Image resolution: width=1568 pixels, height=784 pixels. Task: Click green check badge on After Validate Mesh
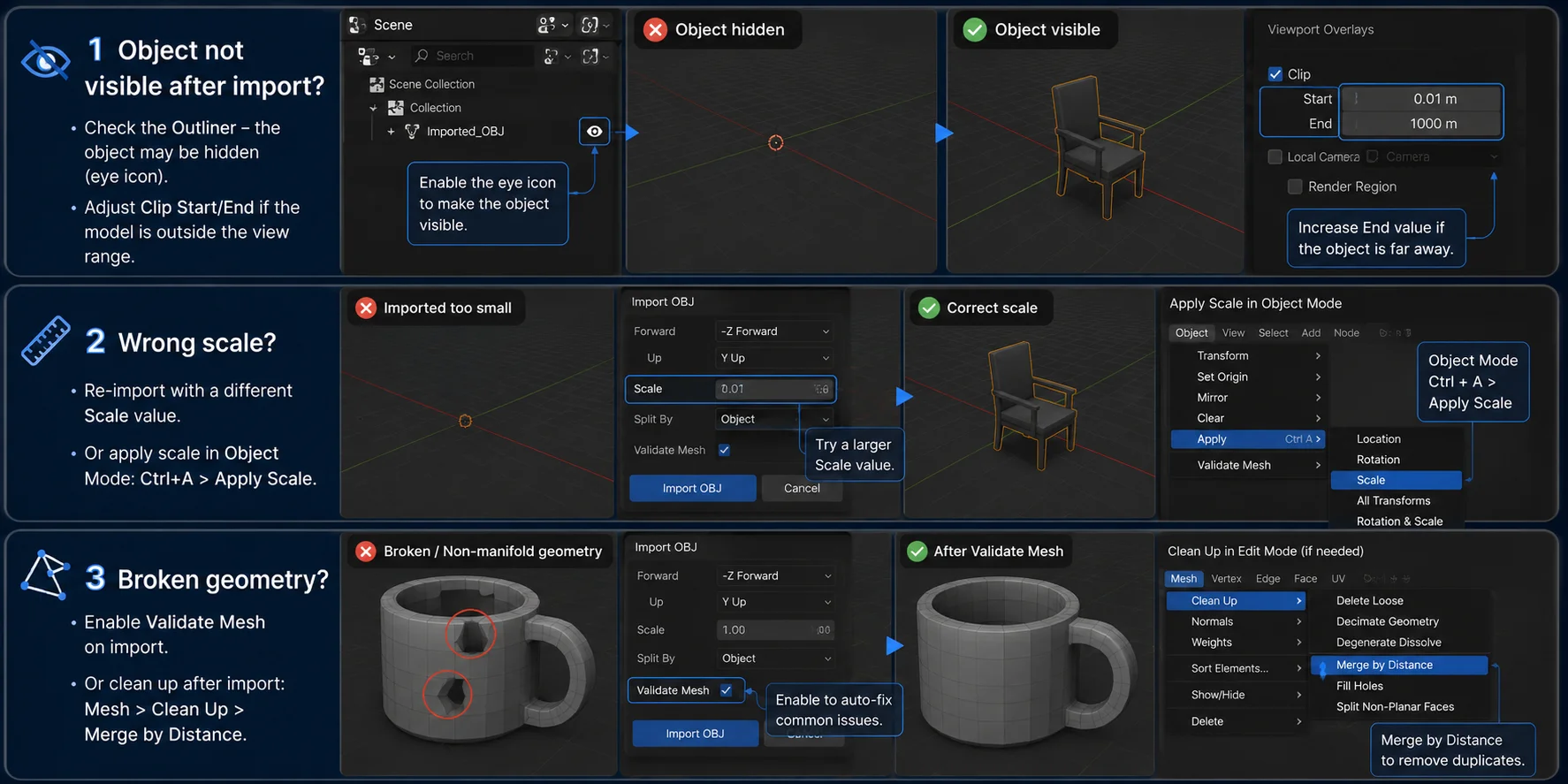pyautogui.click(x=917, y=552)
